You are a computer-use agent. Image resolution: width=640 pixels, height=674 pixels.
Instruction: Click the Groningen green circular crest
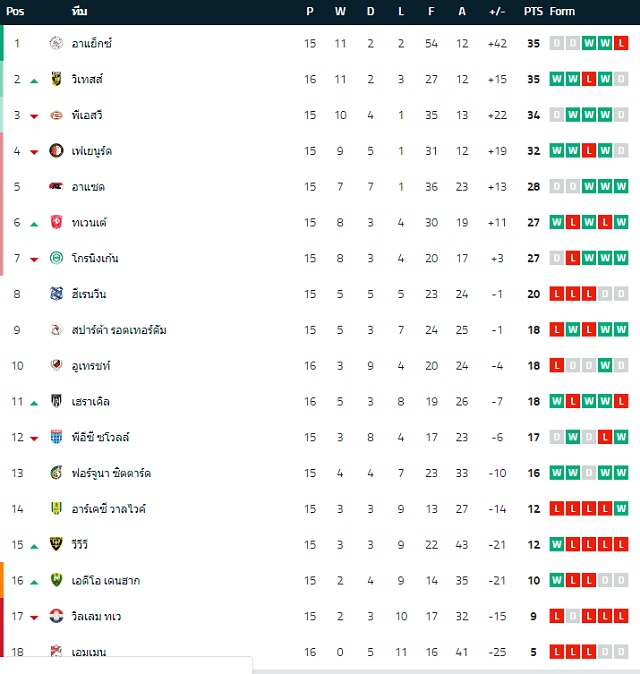coord(56,258)
